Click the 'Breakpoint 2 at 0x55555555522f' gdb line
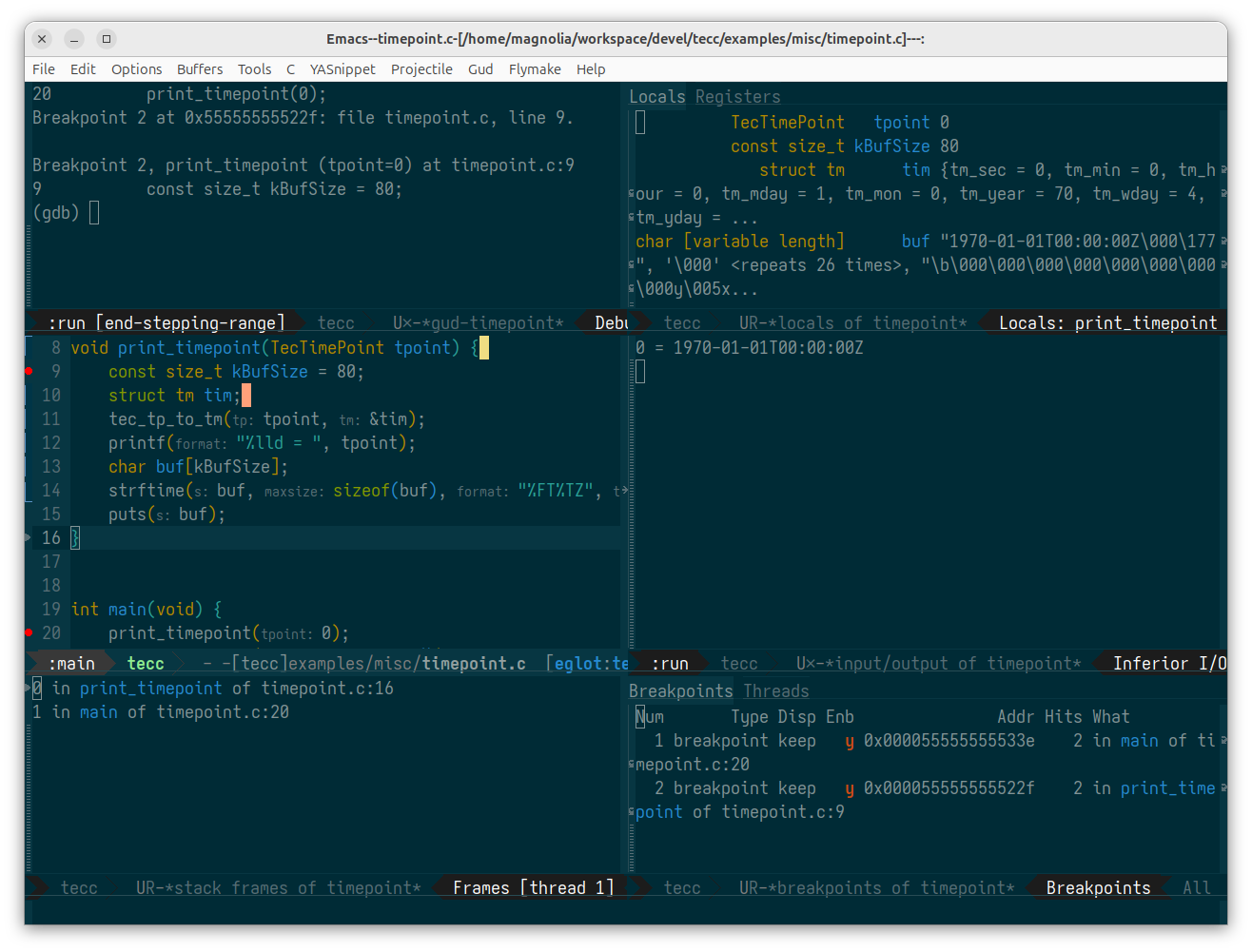This screenshot has height=952, width=1252. coord(303,118)
